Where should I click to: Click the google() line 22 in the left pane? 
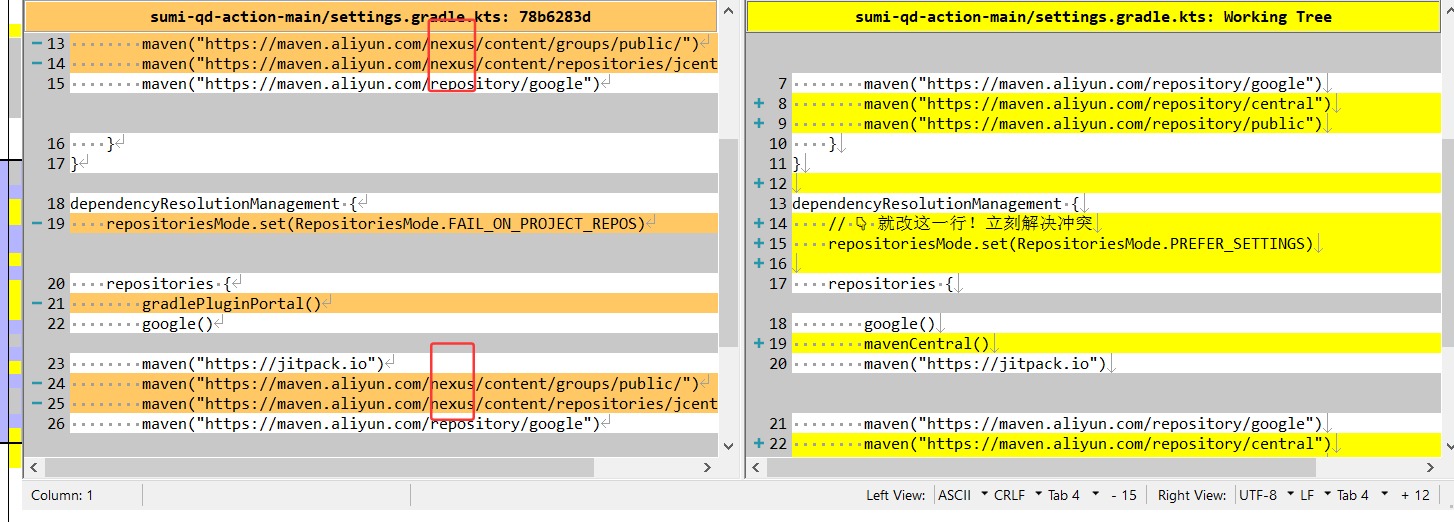pyautogui.click(x=394, y=324)
